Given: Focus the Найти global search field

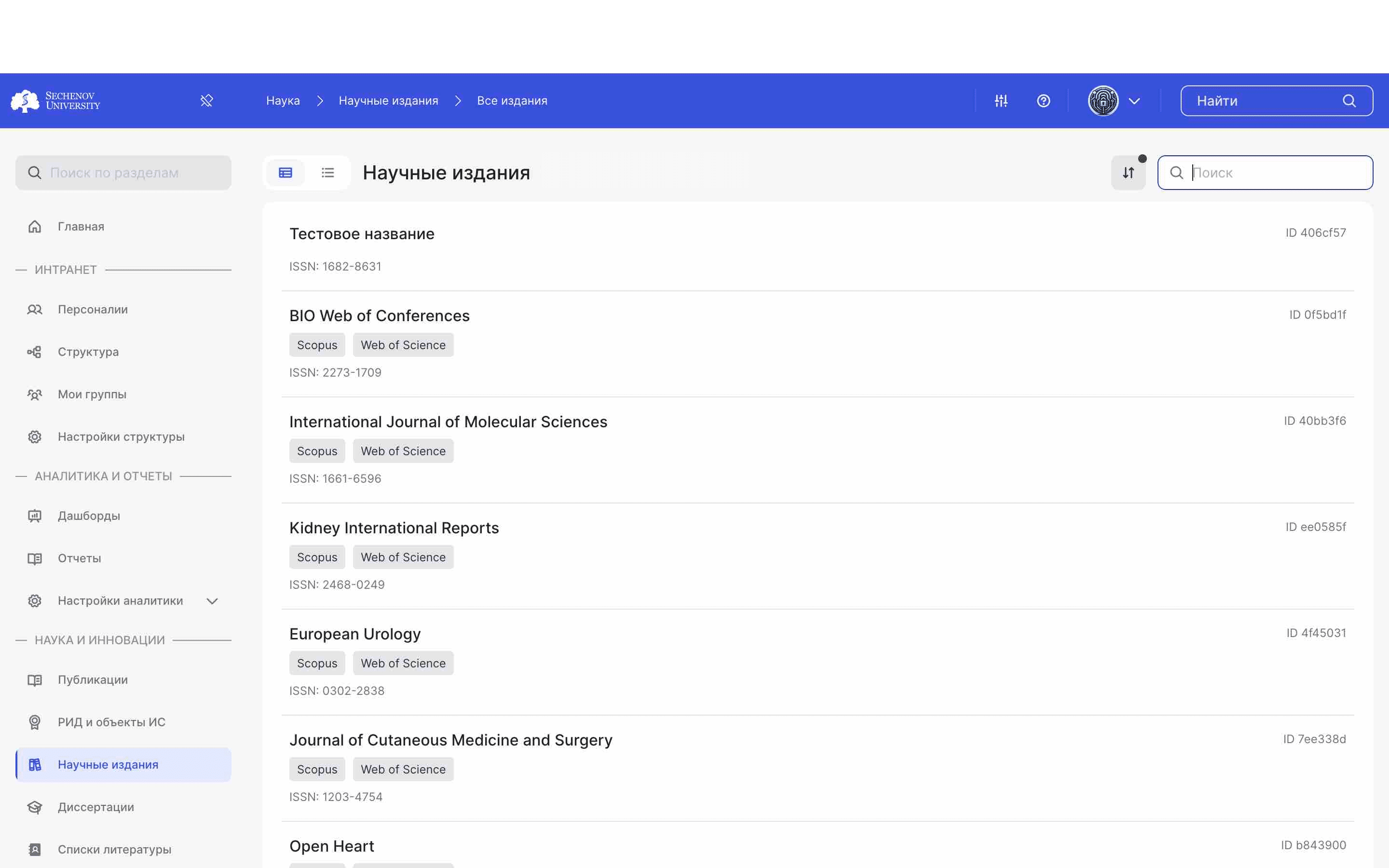Looking at the screenshot, I should [1277, 101].
